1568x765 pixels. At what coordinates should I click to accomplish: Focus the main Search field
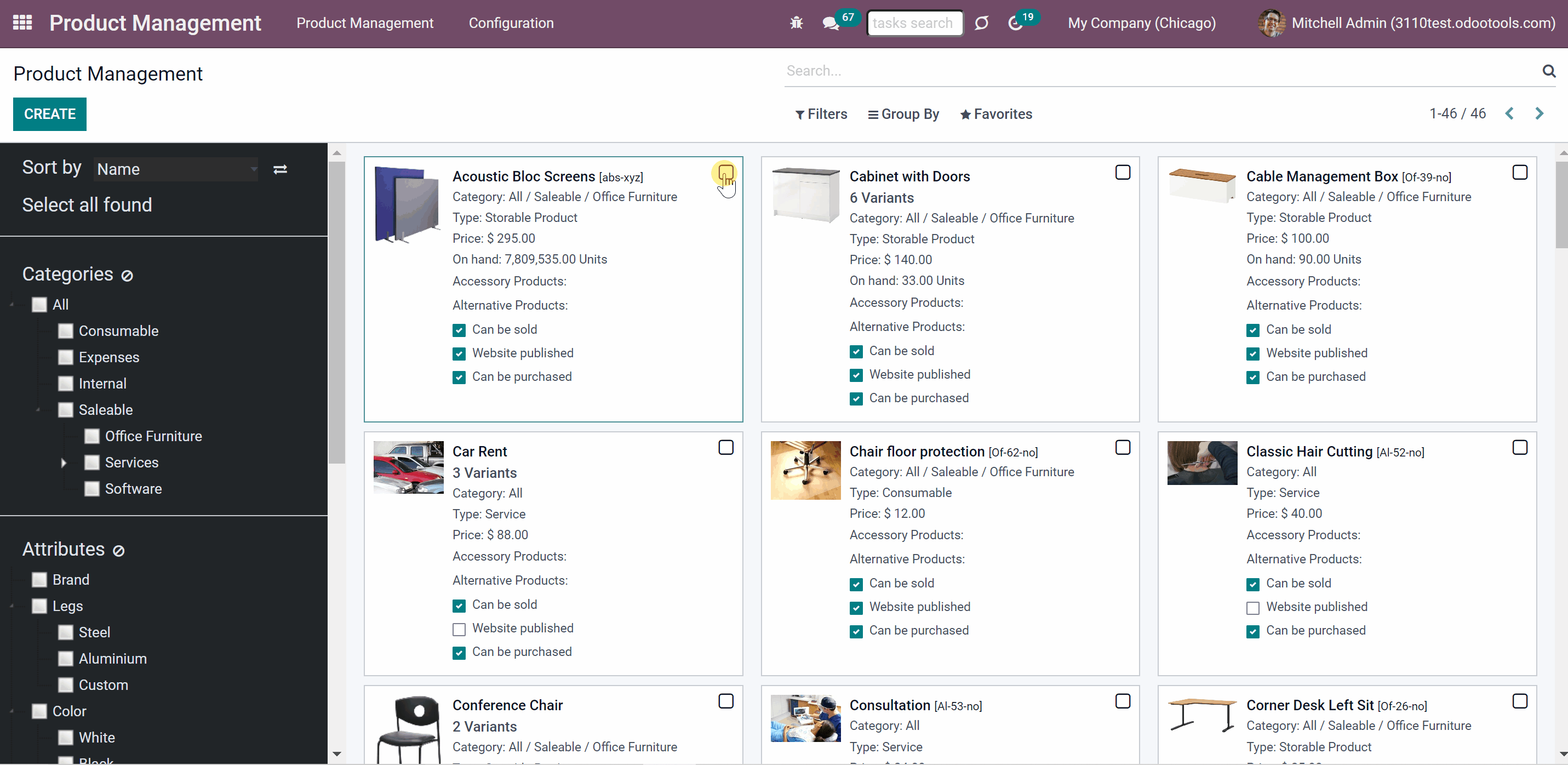tap(1161, 71)
